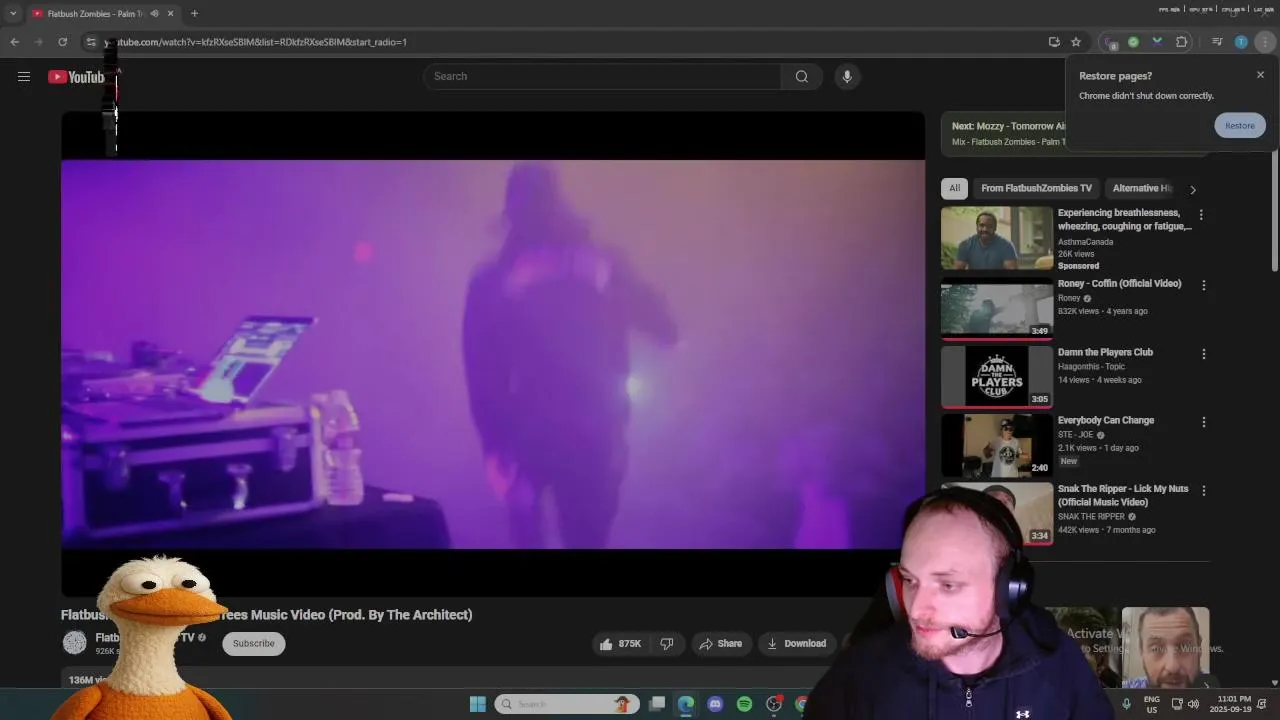Open the media controls icon in the Chrome toolbar
1280x720 pixels.
[1217, 42]
